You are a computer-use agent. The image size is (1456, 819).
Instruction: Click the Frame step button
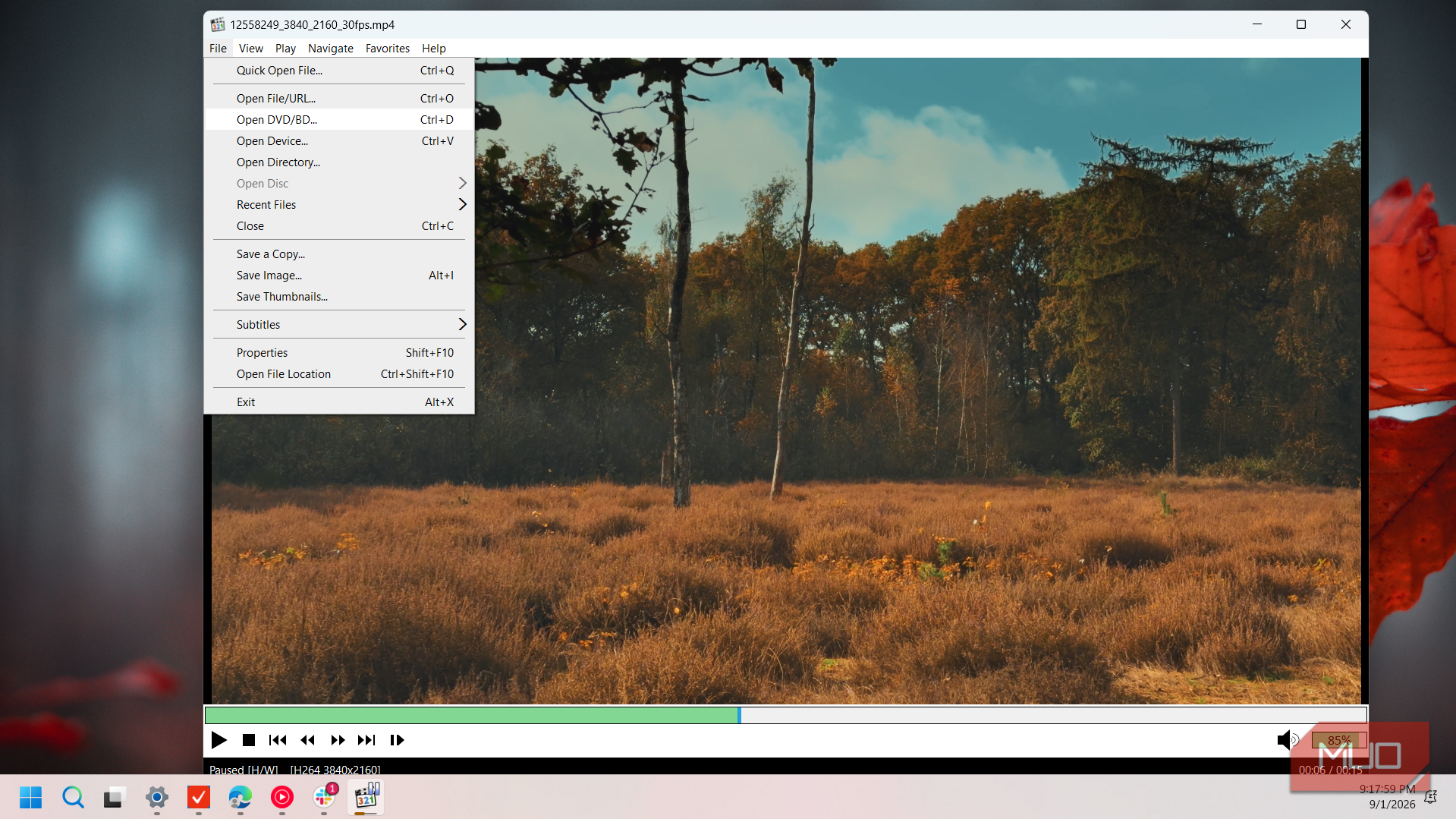[397, 740]
